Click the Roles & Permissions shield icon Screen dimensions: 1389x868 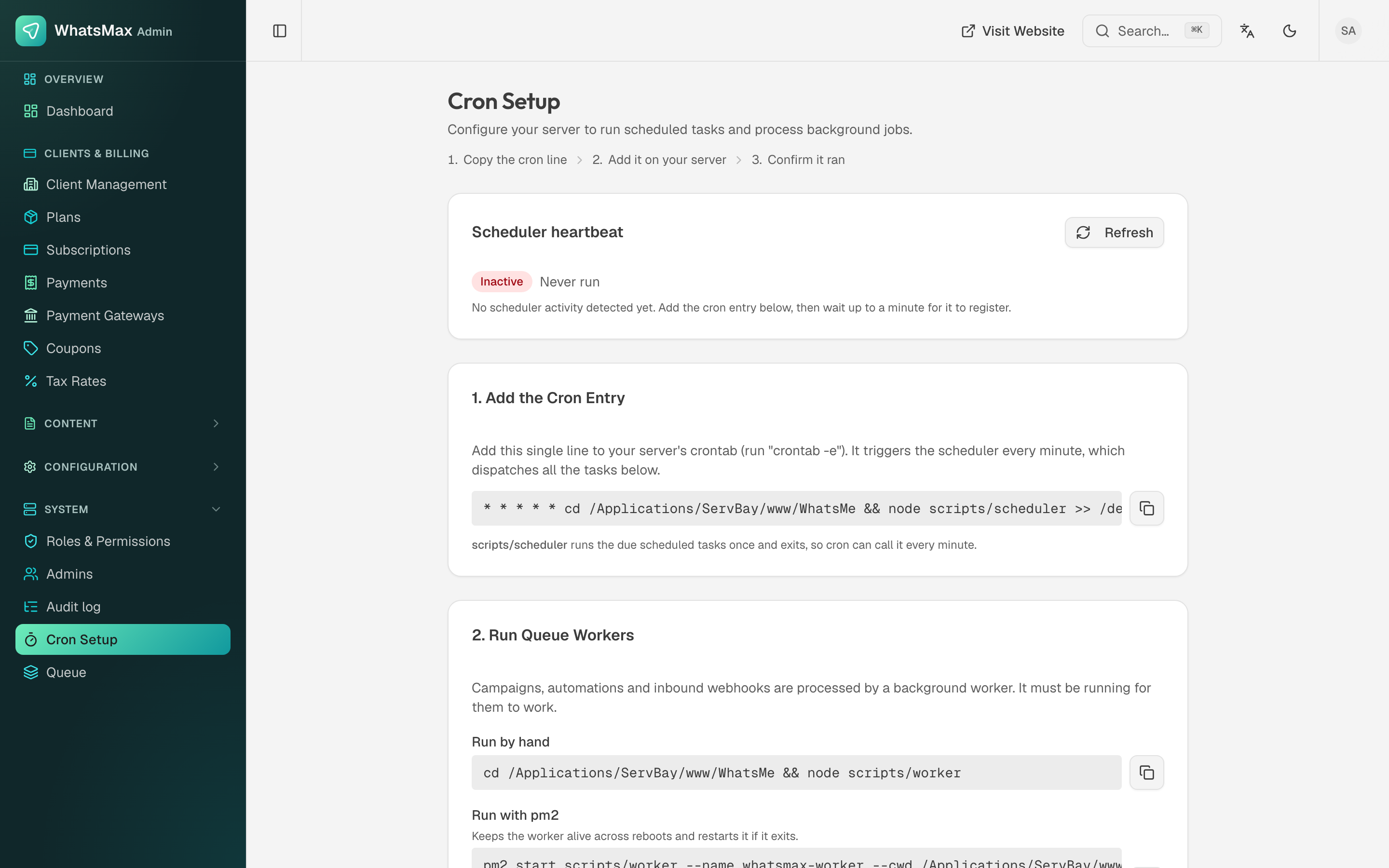[x=30, y=541]
